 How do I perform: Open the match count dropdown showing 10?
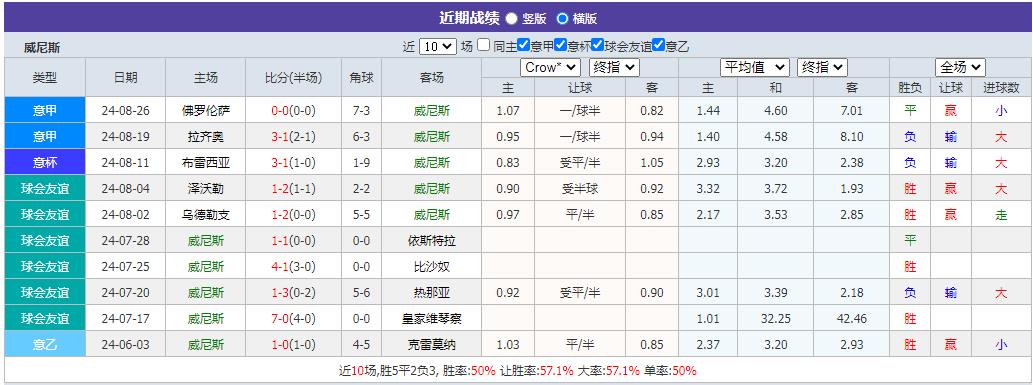coord(437,46)
